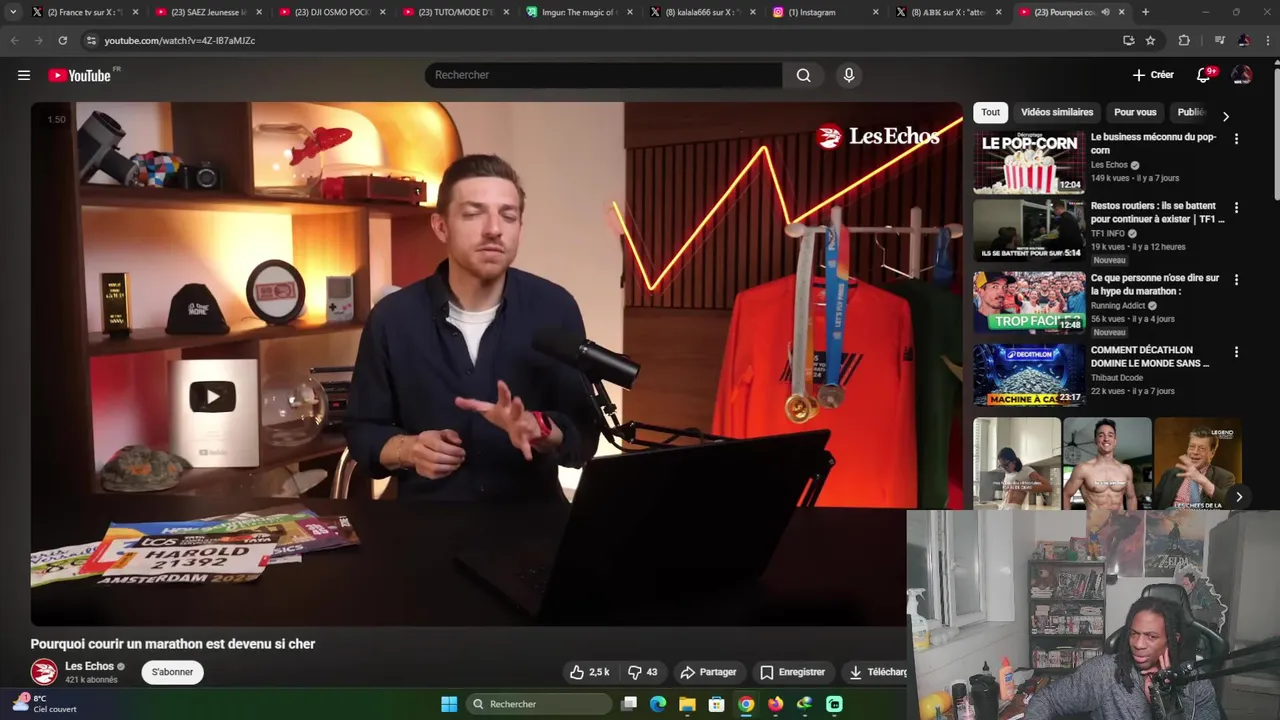Image resolution: width=1280 pixels, height=720 pixels.
Task: Subscribe with the S'abonner button
Action: 172,672
